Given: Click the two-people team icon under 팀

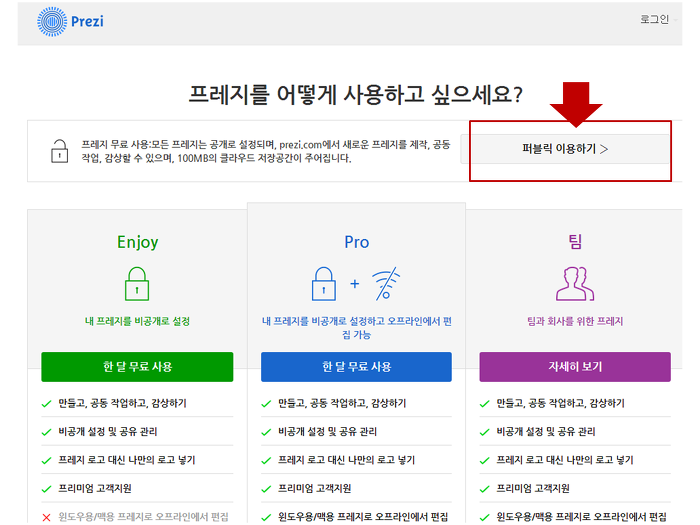Looking at the screenshot, I should (x=575, y=283).
